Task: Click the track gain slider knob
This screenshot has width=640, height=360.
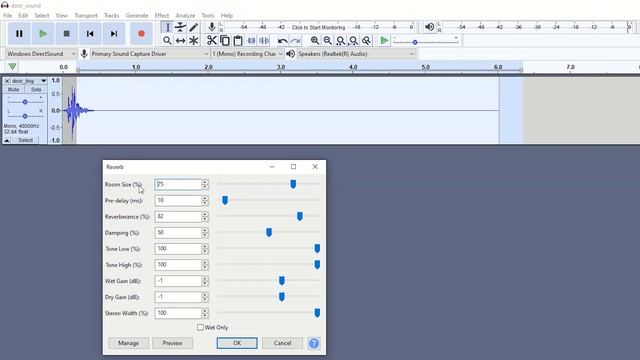Action: click(x=25, y=102)
